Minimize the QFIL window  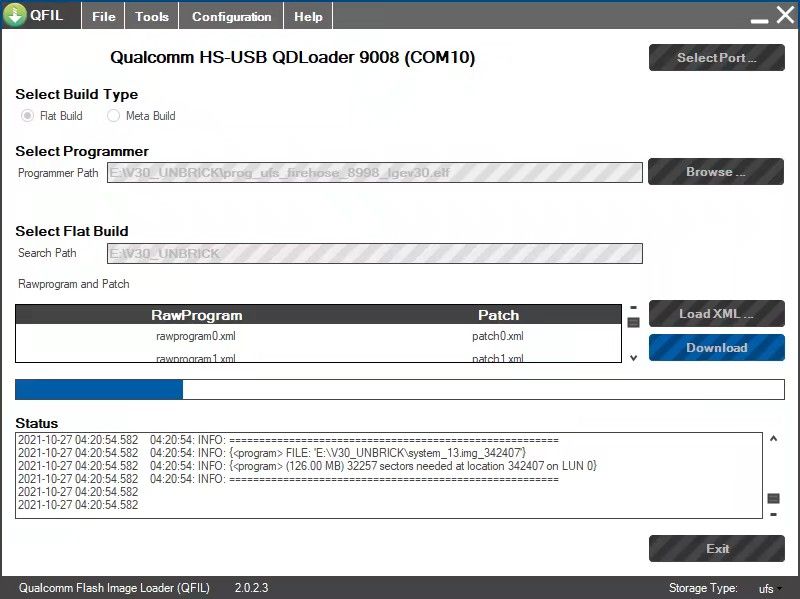pyautogui.click(x=759, y=20)
